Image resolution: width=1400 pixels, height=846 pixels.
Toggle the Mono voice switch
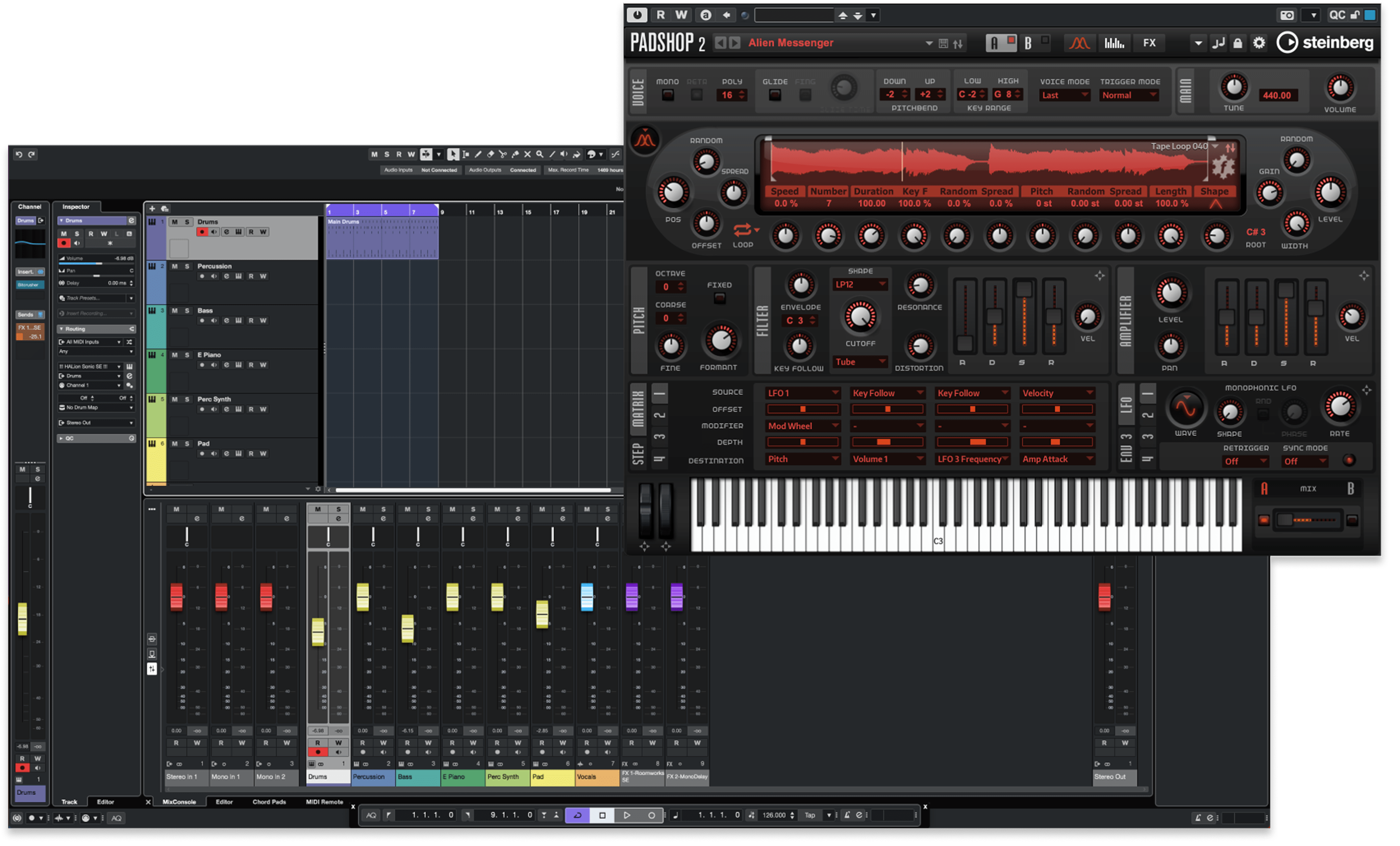coord(668,96)
